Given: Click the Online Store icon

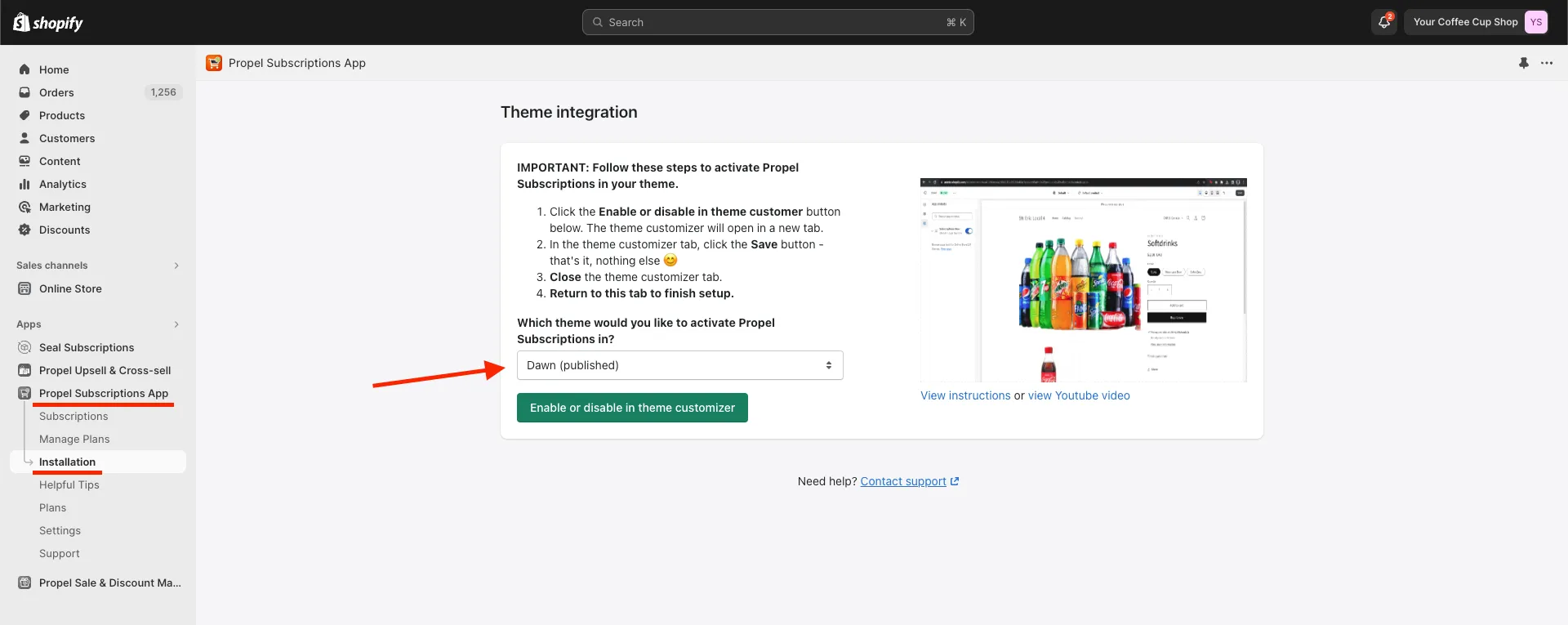Looking at the screenshot, I should point(24,288).
